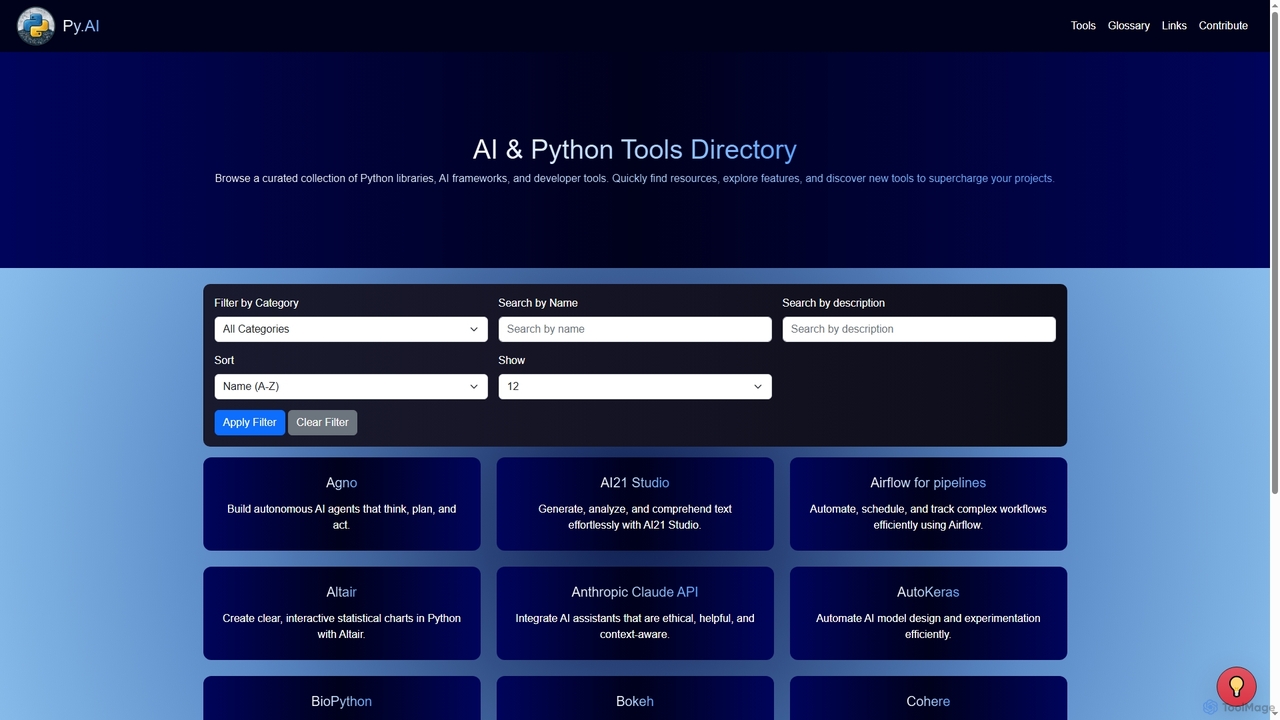Click the Apply Filter button
Screen dimensions: 1280x720
pyautogui.click(x=249, y=422)
